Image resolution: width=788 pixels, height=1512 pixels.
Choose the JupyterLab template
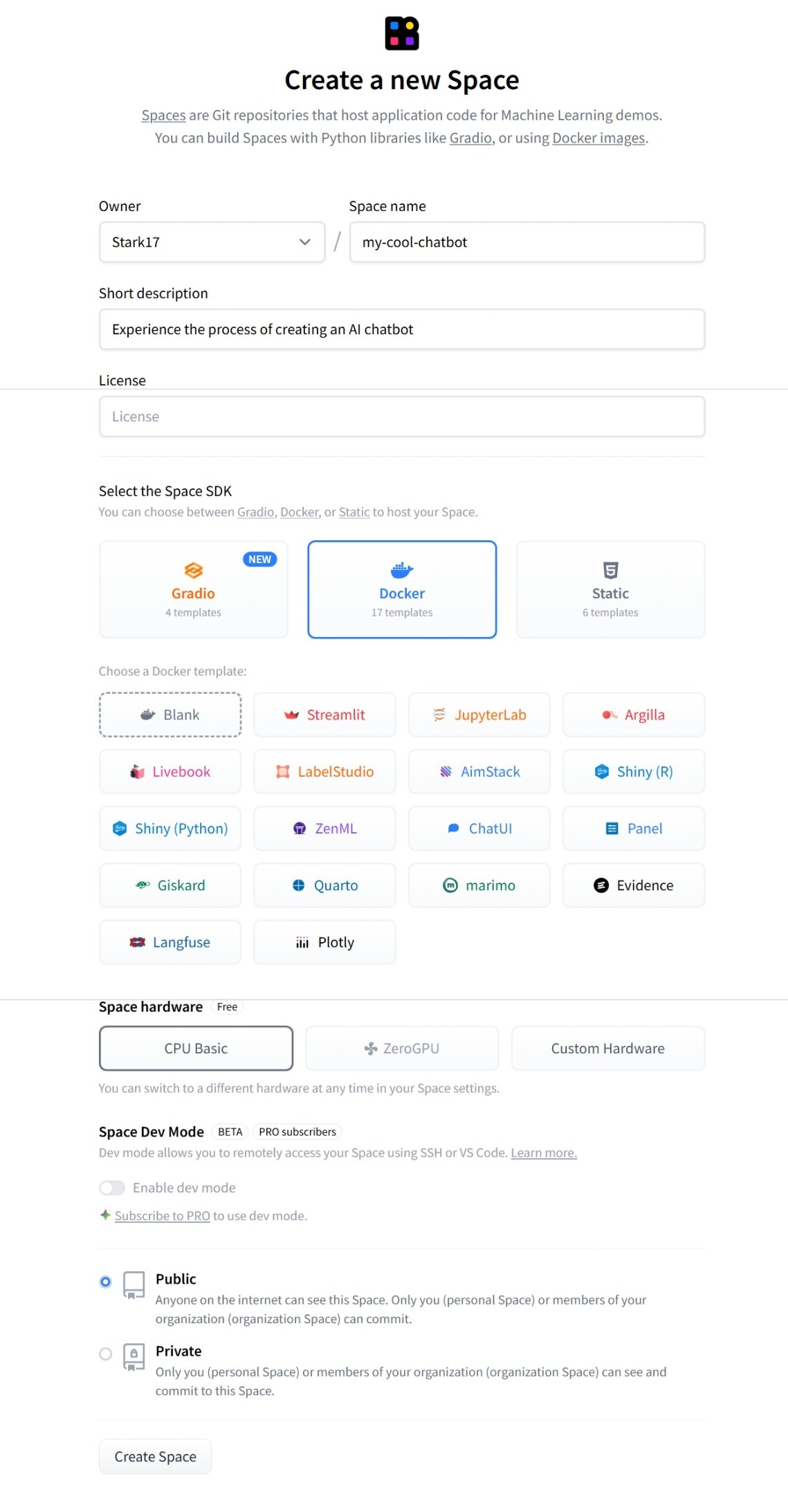pyautogui.click(x=479, y=714)
